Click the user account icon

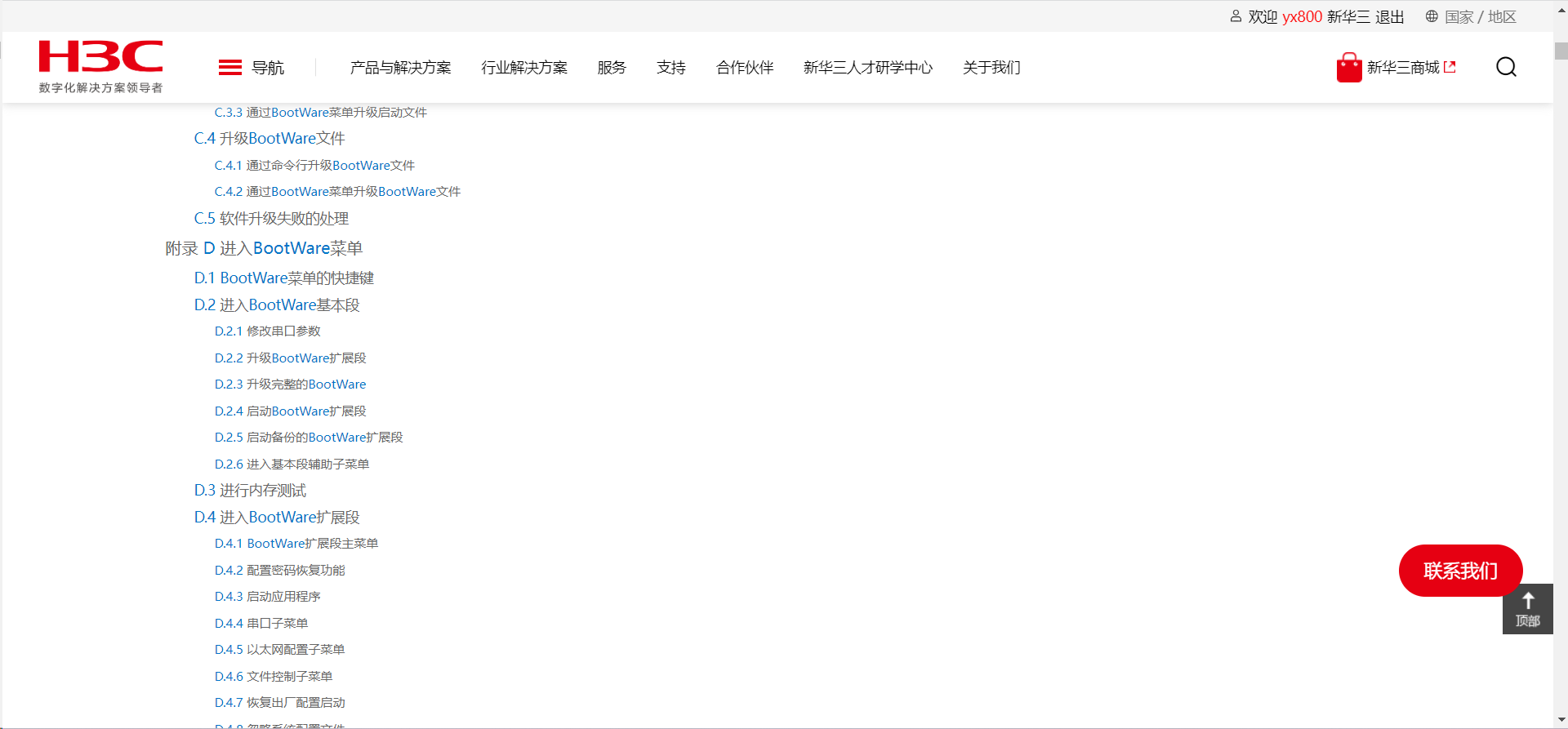click(1236, 16)
